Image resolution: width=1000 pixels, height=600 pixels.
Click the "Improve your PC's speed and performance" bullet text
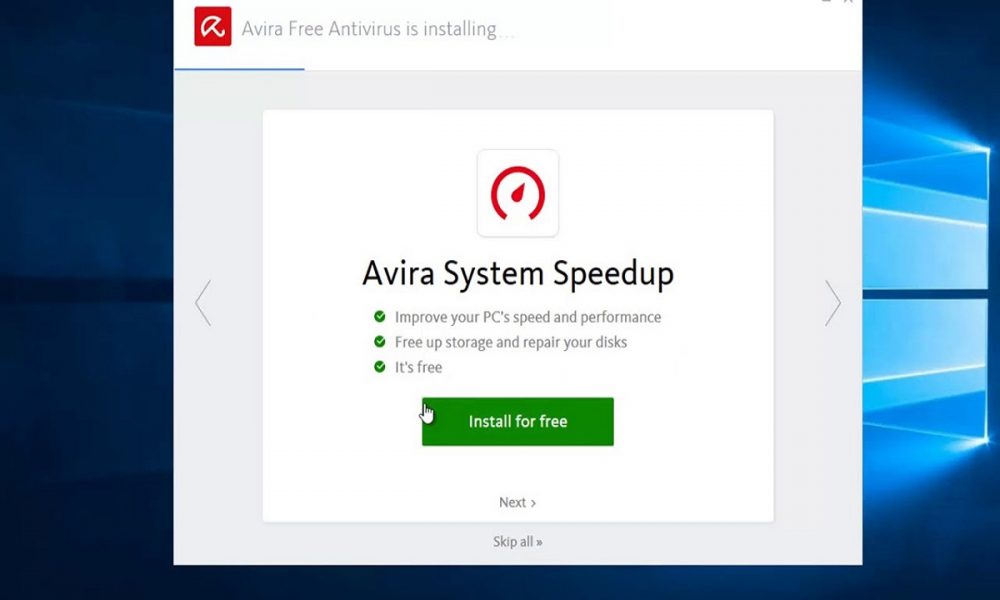[x=529, y=317]
